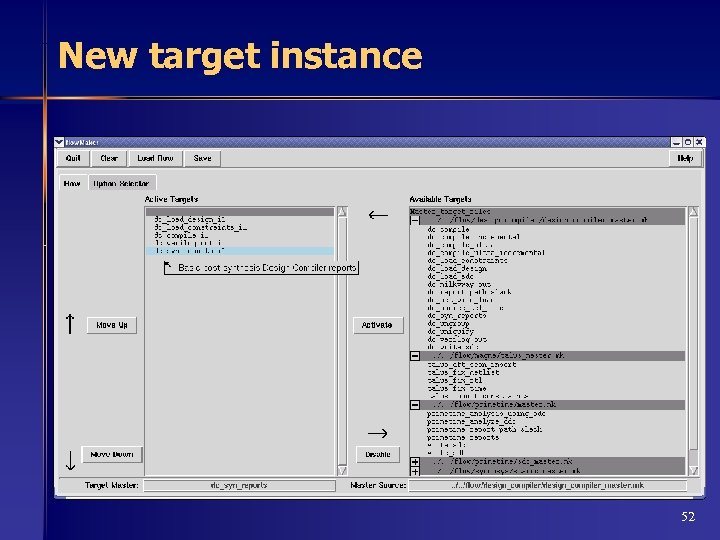
Task: Select talus_fix_netlist target
Action: click(463, 372)
